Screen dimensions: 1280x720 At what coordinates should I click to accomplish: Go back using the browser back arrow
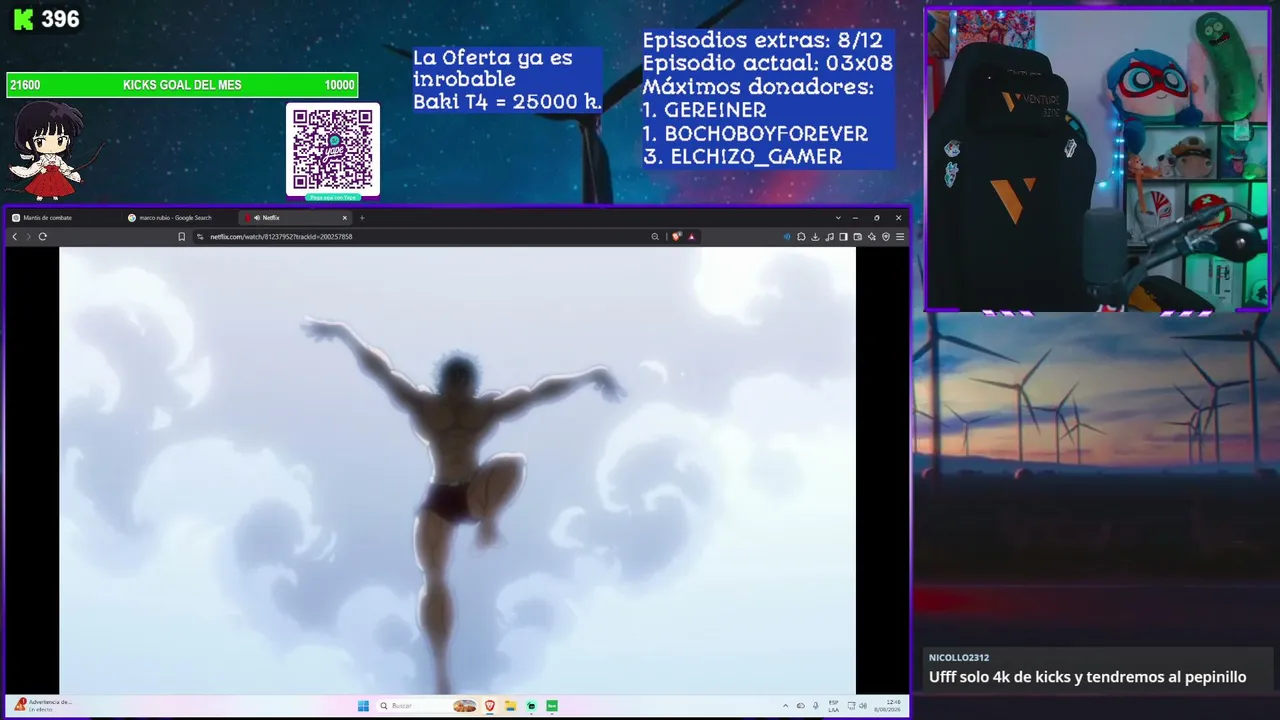pos(15,237)
